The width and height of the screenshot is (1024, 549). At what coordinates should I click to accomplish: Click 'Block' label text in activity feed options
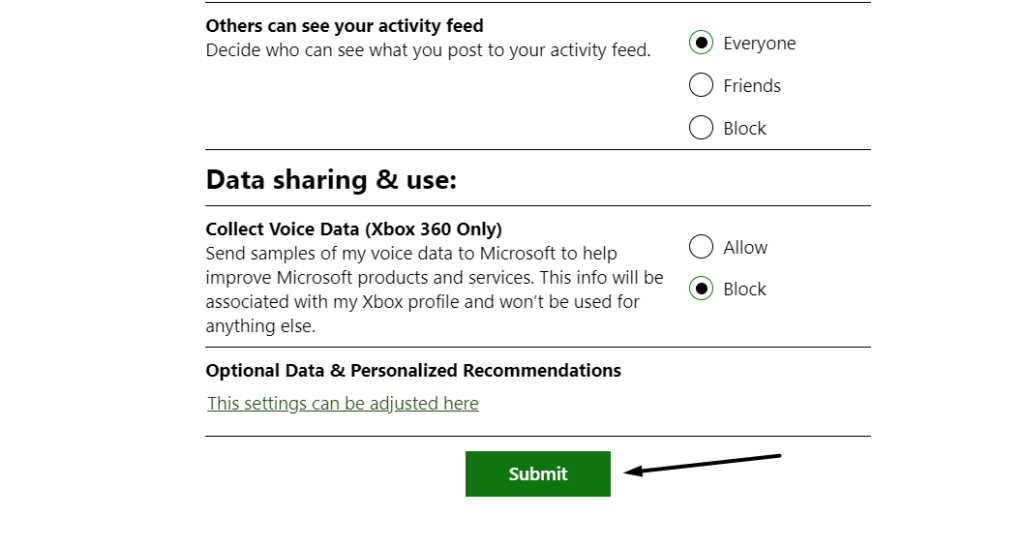click(x=745, y=129)
